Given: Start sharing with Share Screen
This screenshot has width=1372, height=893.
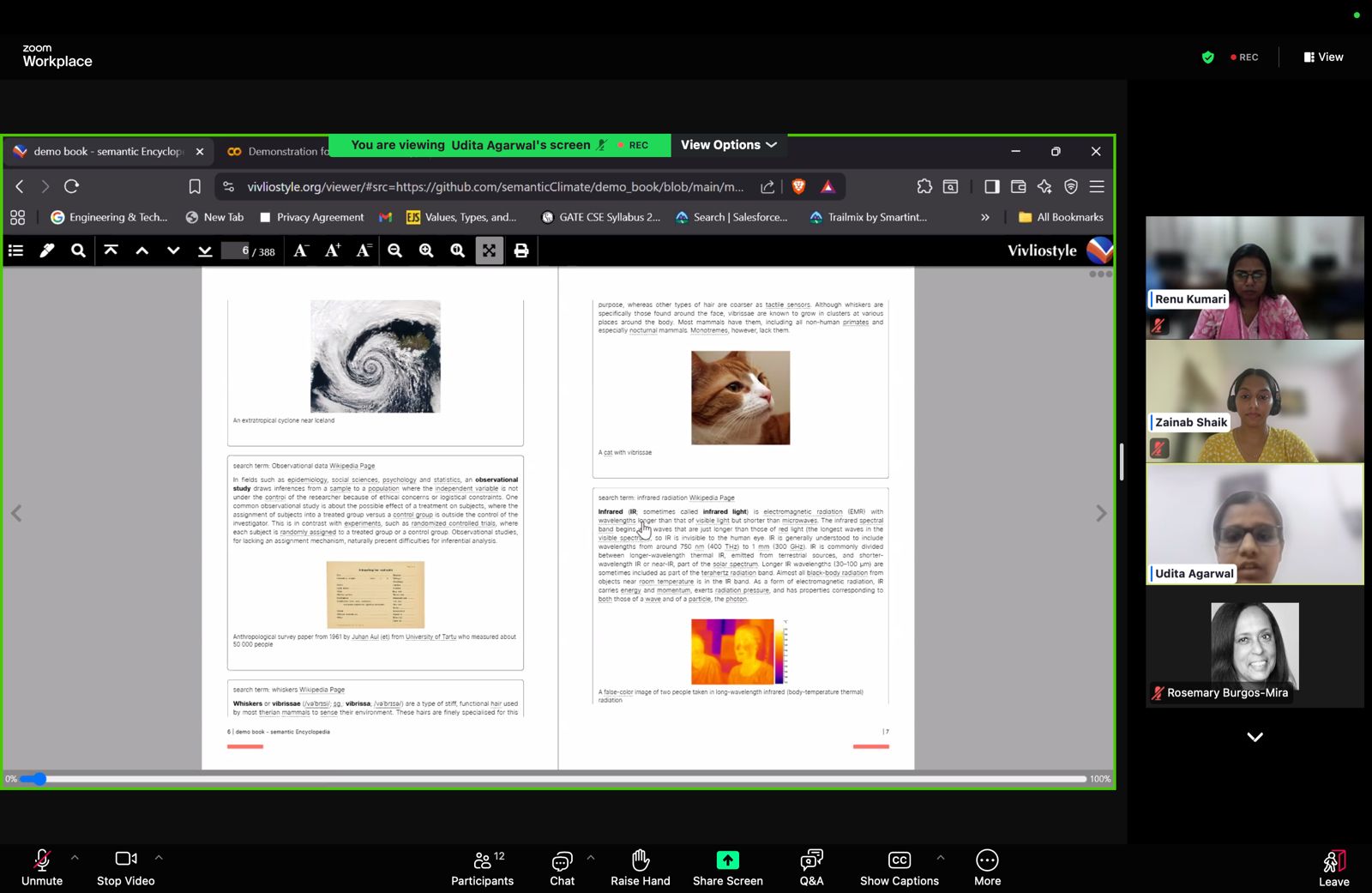Looking at the screenshot, I should [727, 867].
